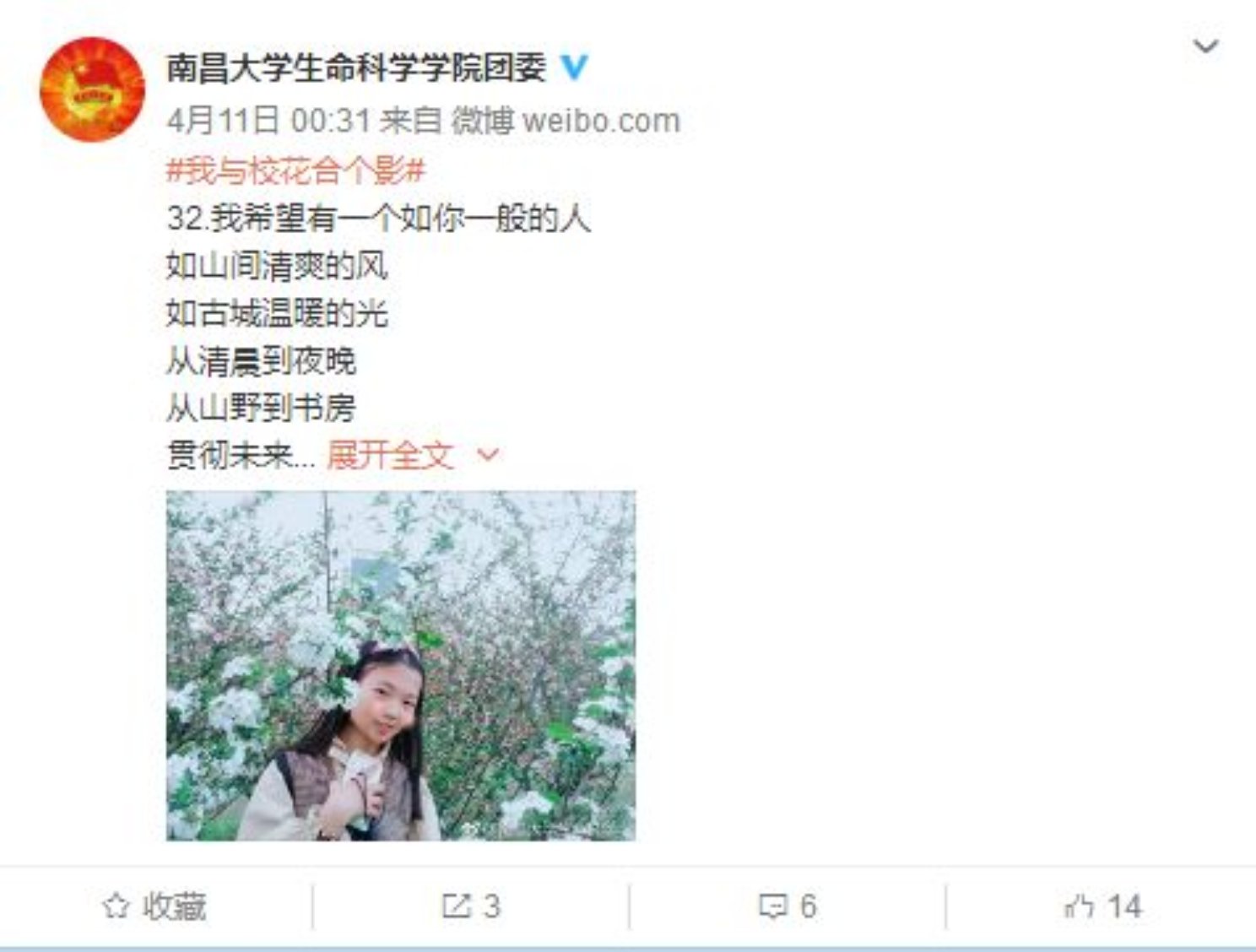Click the star icon next to 收藏
This screenshot has width=1256, height=952.
[116, 906]
